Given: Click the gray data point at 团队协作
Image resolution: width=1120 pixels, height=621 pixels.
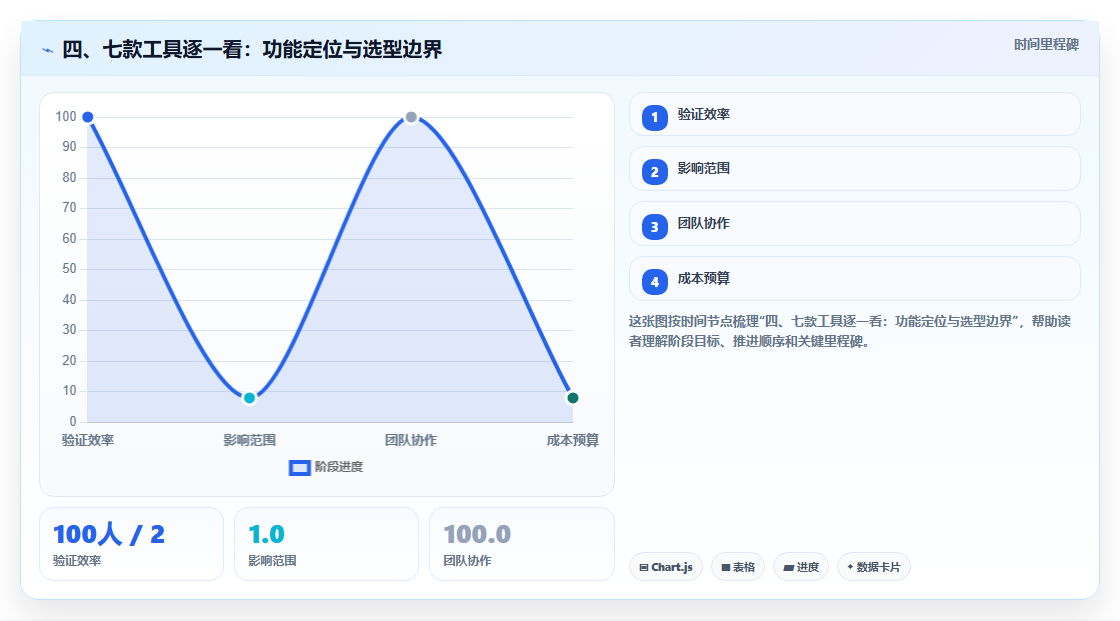Looking at the screenshot, I should click(411, 117).
